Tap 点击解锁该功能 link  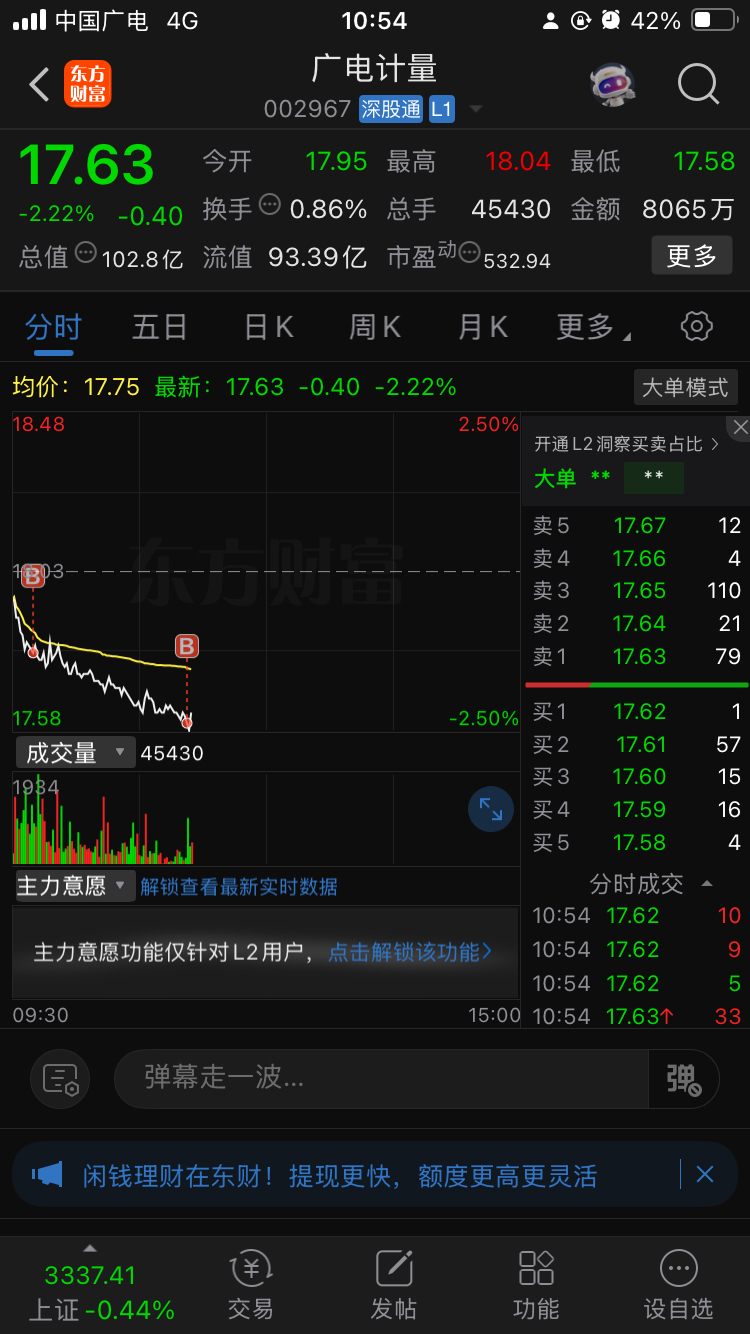pyautogui.click(x=410, y=952)
